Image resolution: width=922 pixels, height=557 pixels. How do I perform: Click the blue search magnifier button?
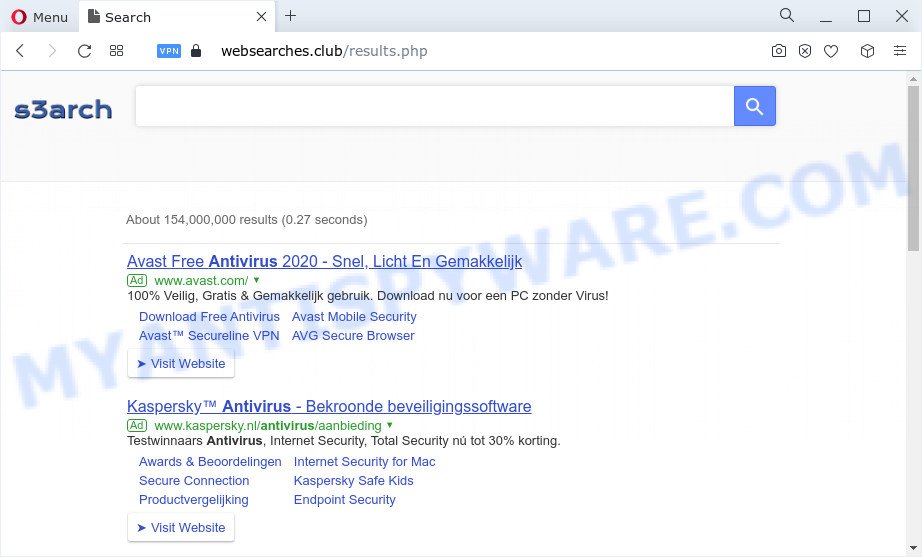click(x=754, y=106)
